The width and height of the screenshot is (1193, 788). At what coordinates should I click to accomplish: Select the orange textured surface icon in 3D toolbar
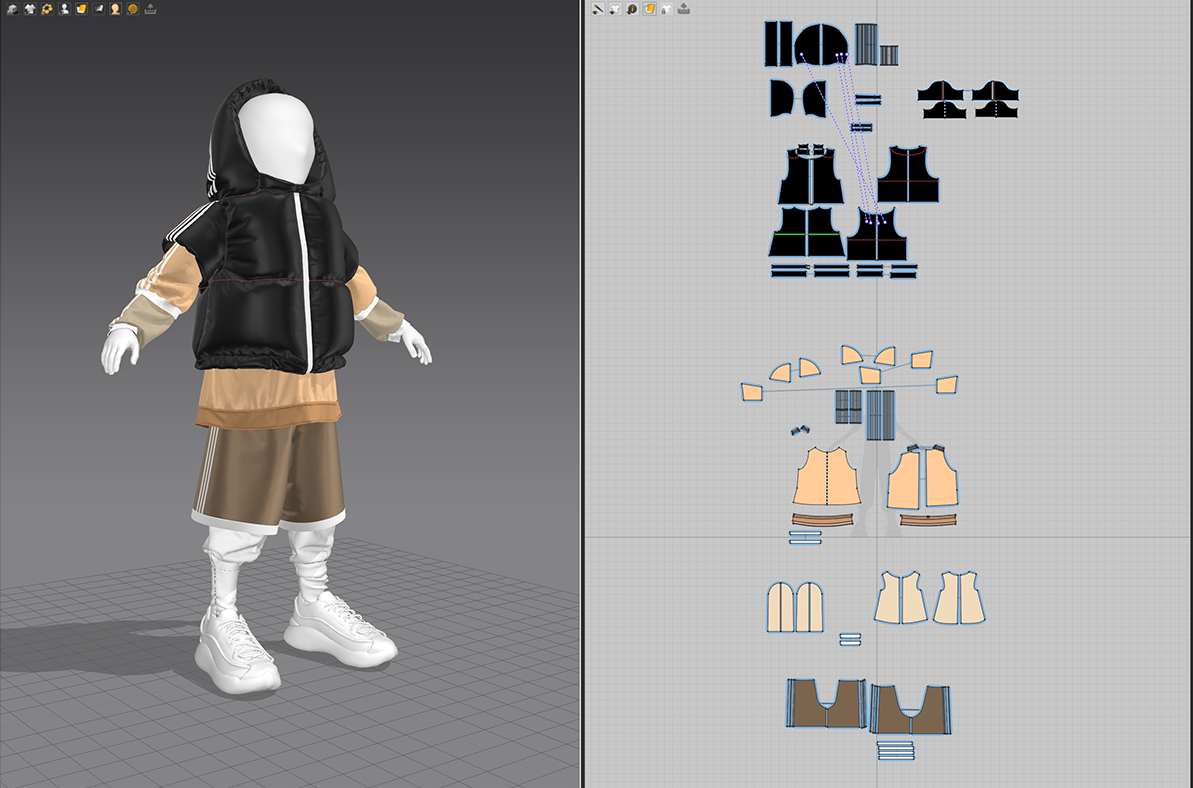tap(81, 9)
